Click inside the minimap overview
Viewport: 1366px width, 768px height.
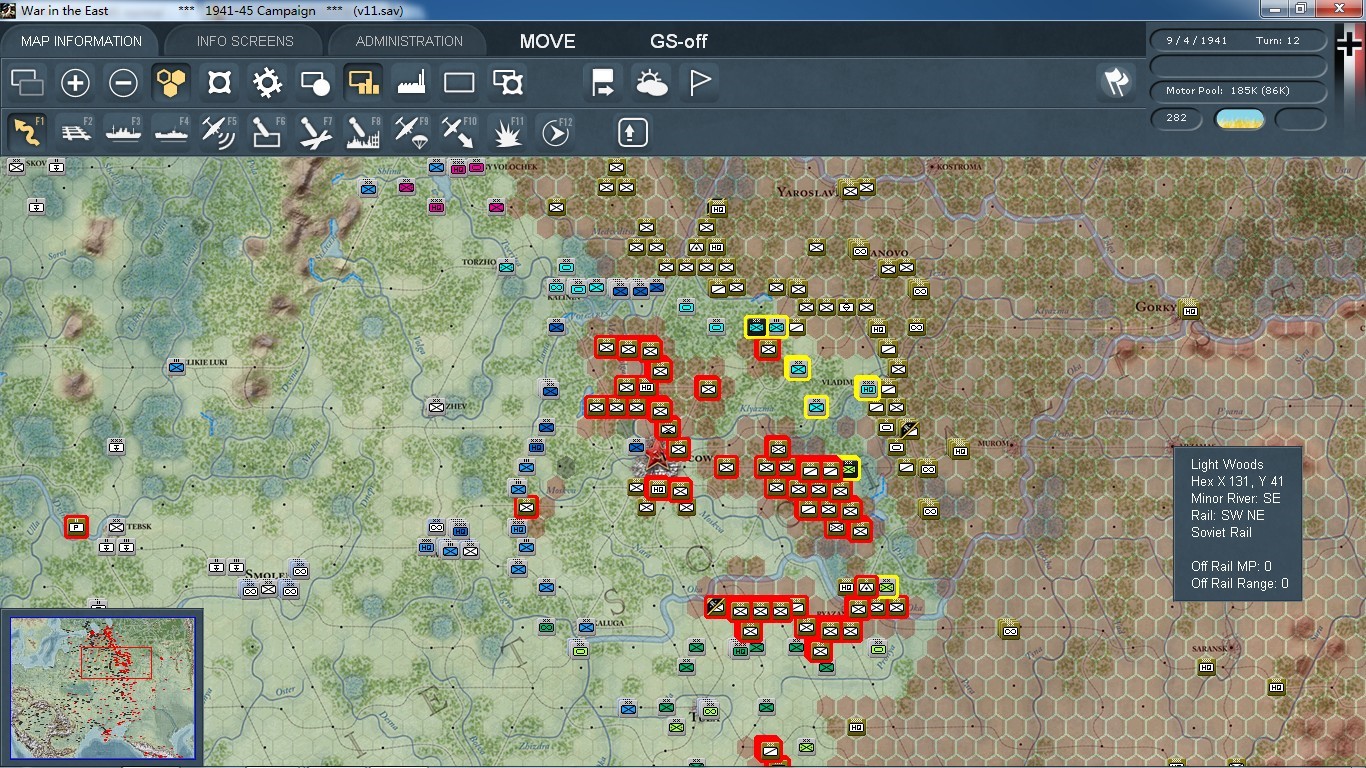[102, 688]
